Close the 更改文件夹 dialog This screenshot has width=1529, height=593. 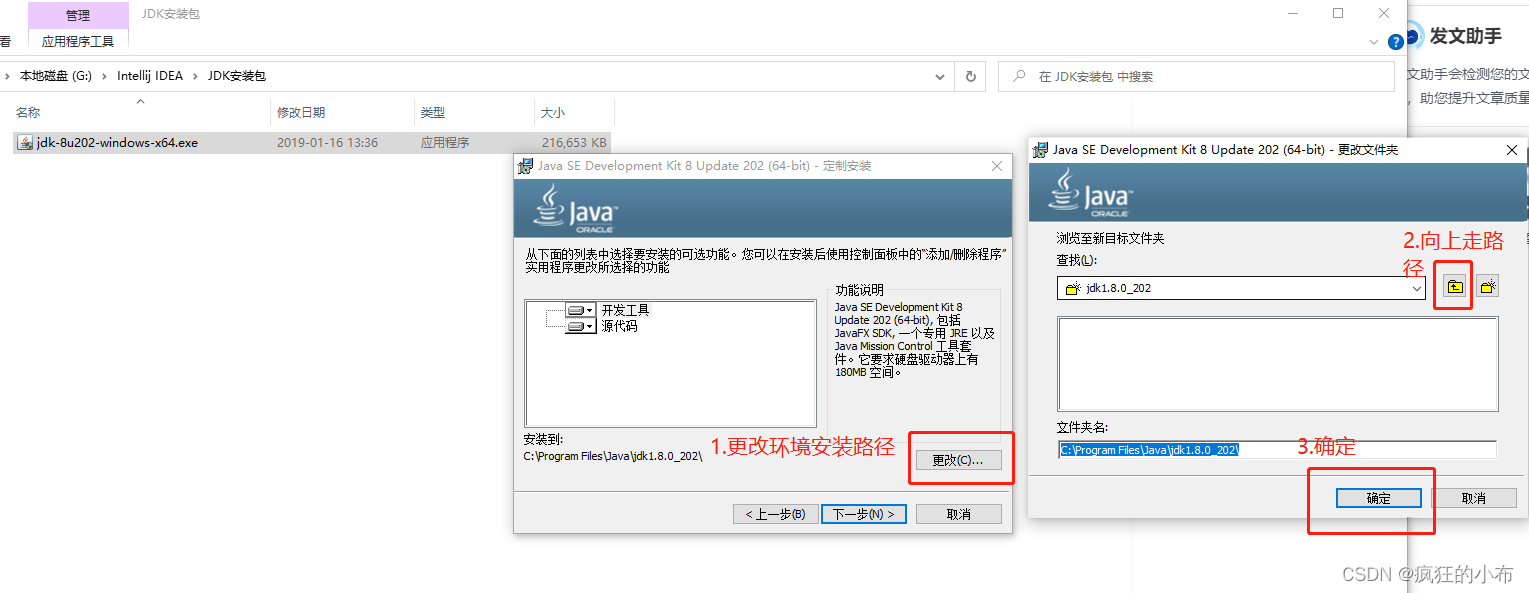1511,149
